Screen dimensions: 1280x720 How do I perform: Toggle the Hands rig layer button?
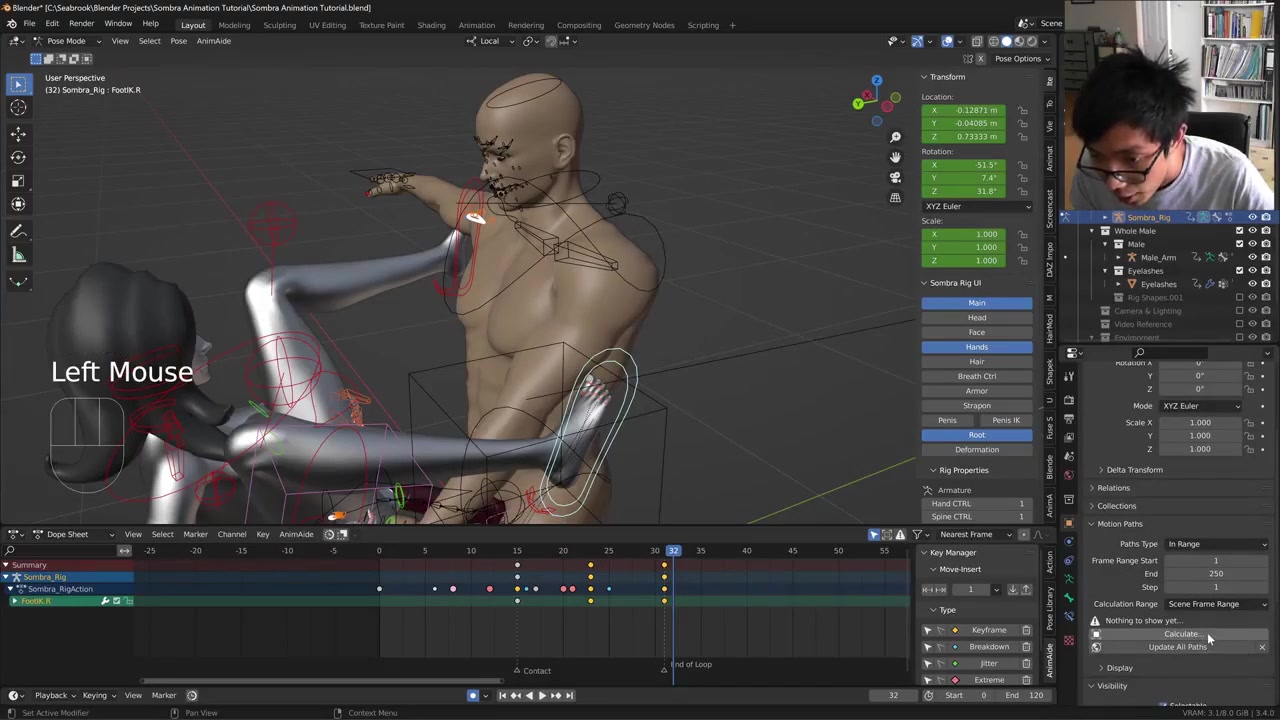click(x=976, y=347)
